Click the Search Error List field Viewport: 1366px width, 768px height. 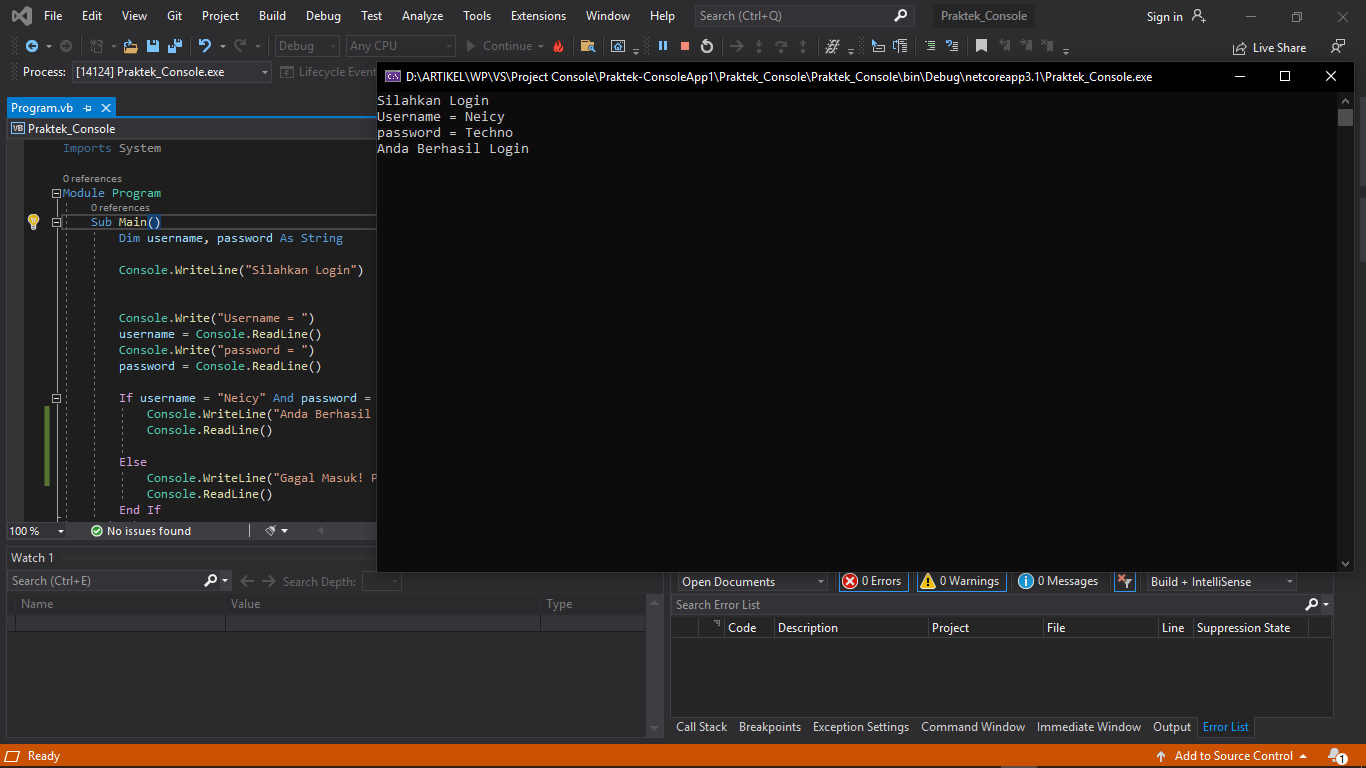(988, 605)
